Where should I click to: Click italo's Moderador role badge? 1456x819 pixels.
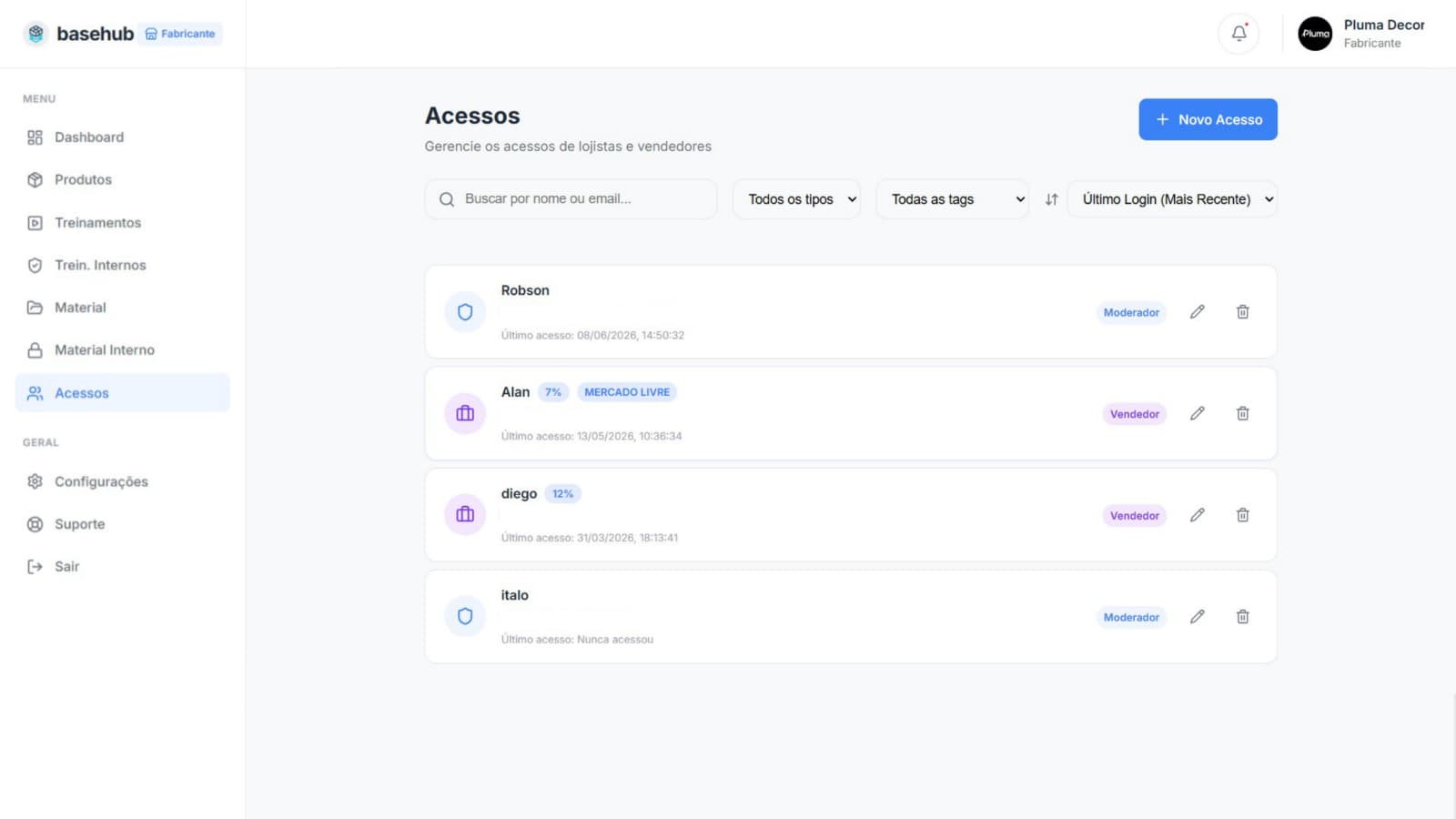click(1131, 617)
